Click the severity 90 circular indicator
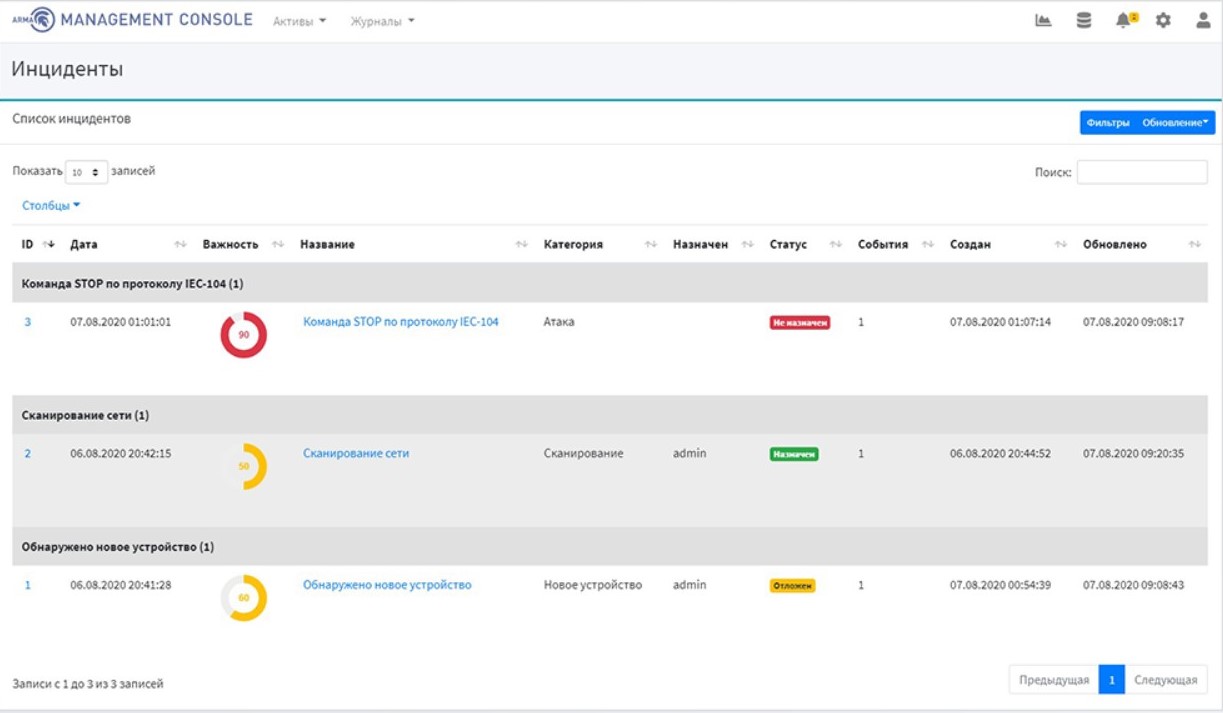The image size is (1223, 713). pyautogui.click(x=243, y=335)
